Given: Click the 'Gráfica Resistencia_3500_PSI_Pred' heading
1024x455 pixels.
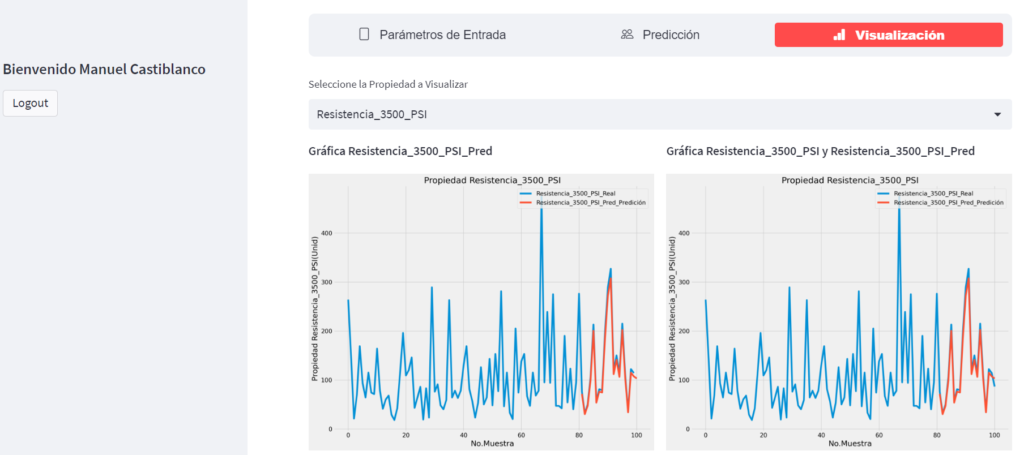Looking at the screenshot, I should [400, 151].
